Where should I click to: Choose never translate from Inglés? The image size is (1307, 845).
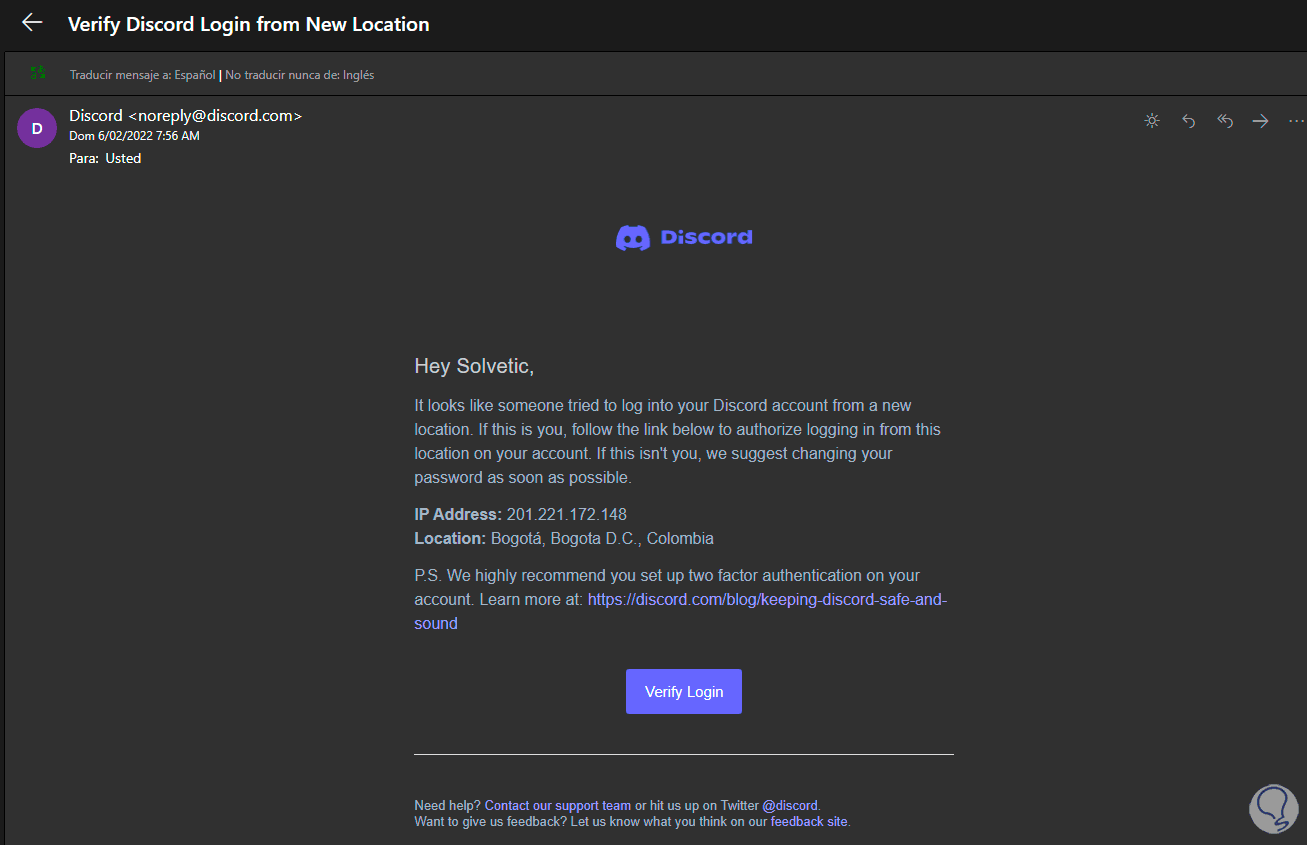pyautogui.click(x=300, y=75)
